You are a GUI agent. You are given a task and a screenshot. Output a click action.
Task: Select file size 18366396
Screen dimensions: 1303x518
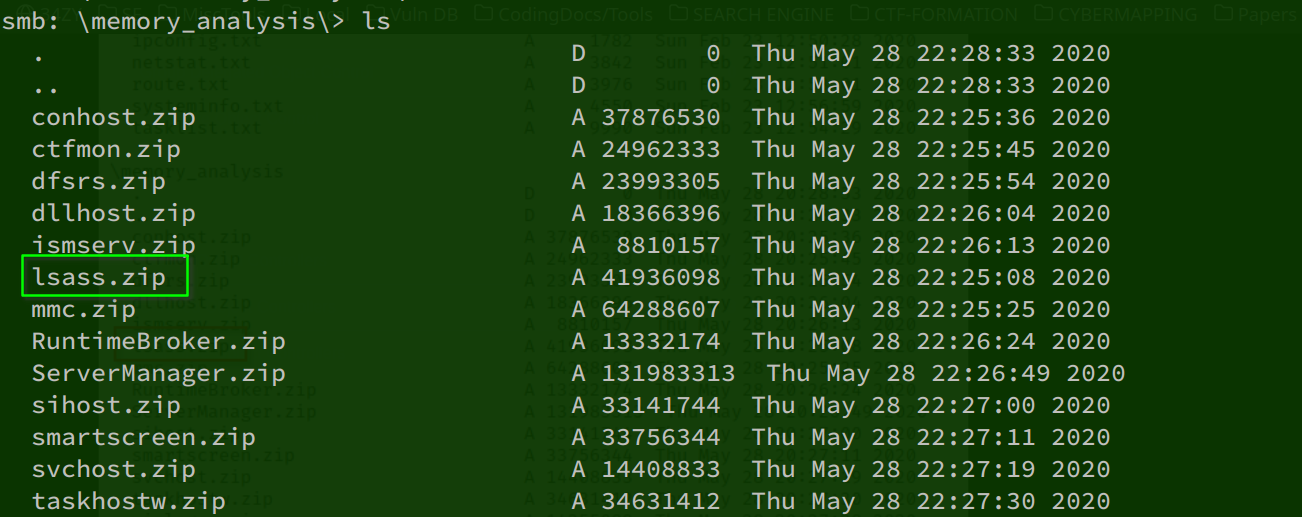(x=661, y=214)
